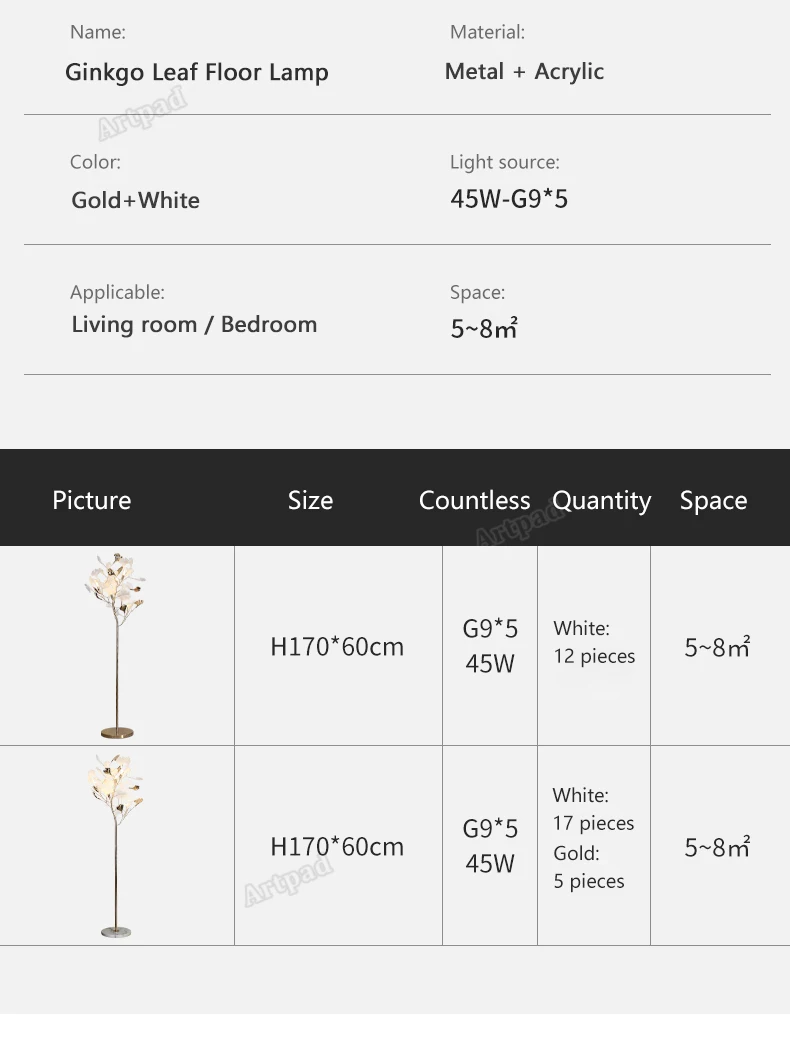
Task: Click the Applicable label
Action: [x=117, y=292]
